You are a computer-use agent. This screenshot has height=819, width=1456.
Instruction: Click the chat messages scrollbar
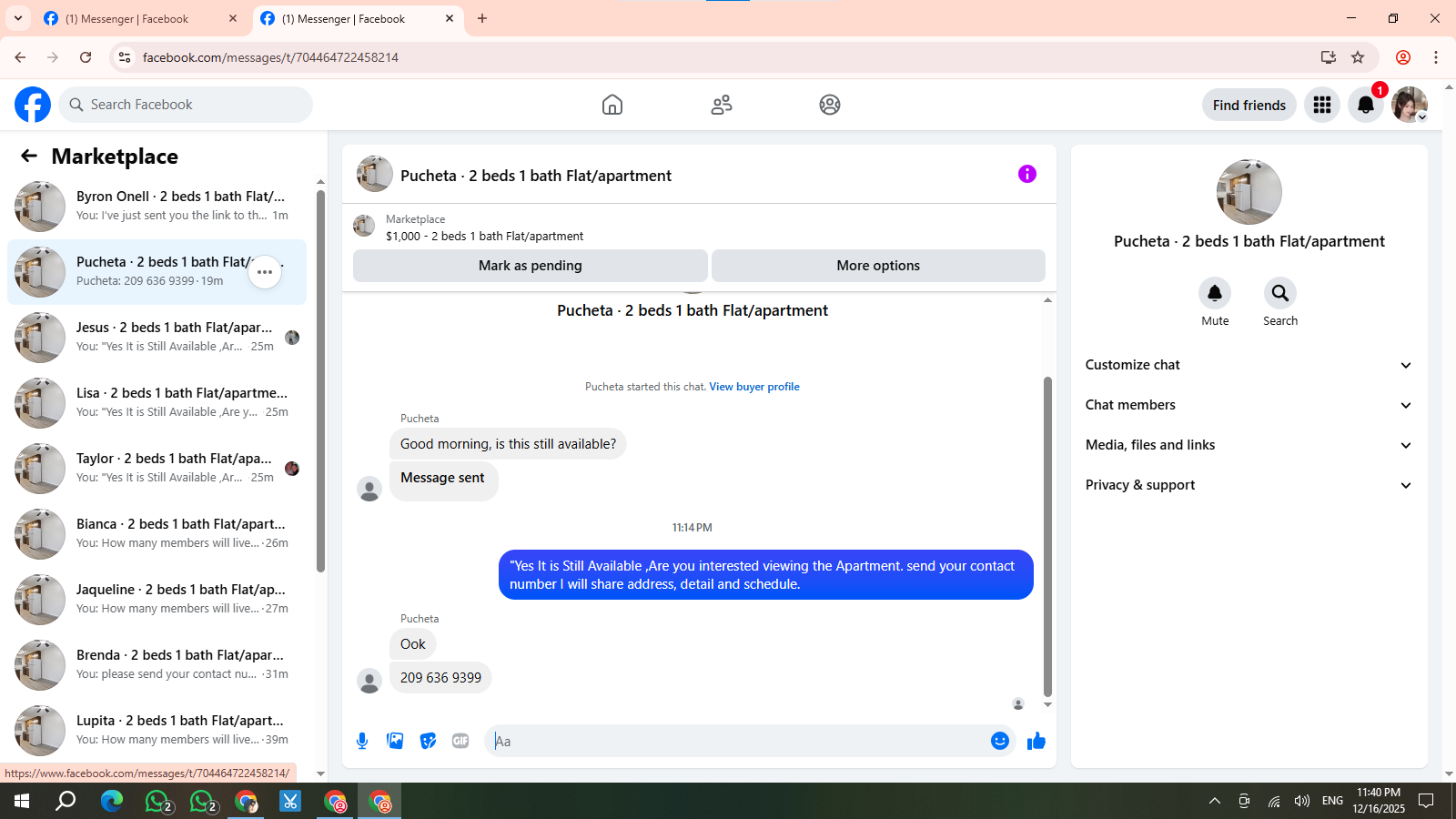(x=1047, y=536)
